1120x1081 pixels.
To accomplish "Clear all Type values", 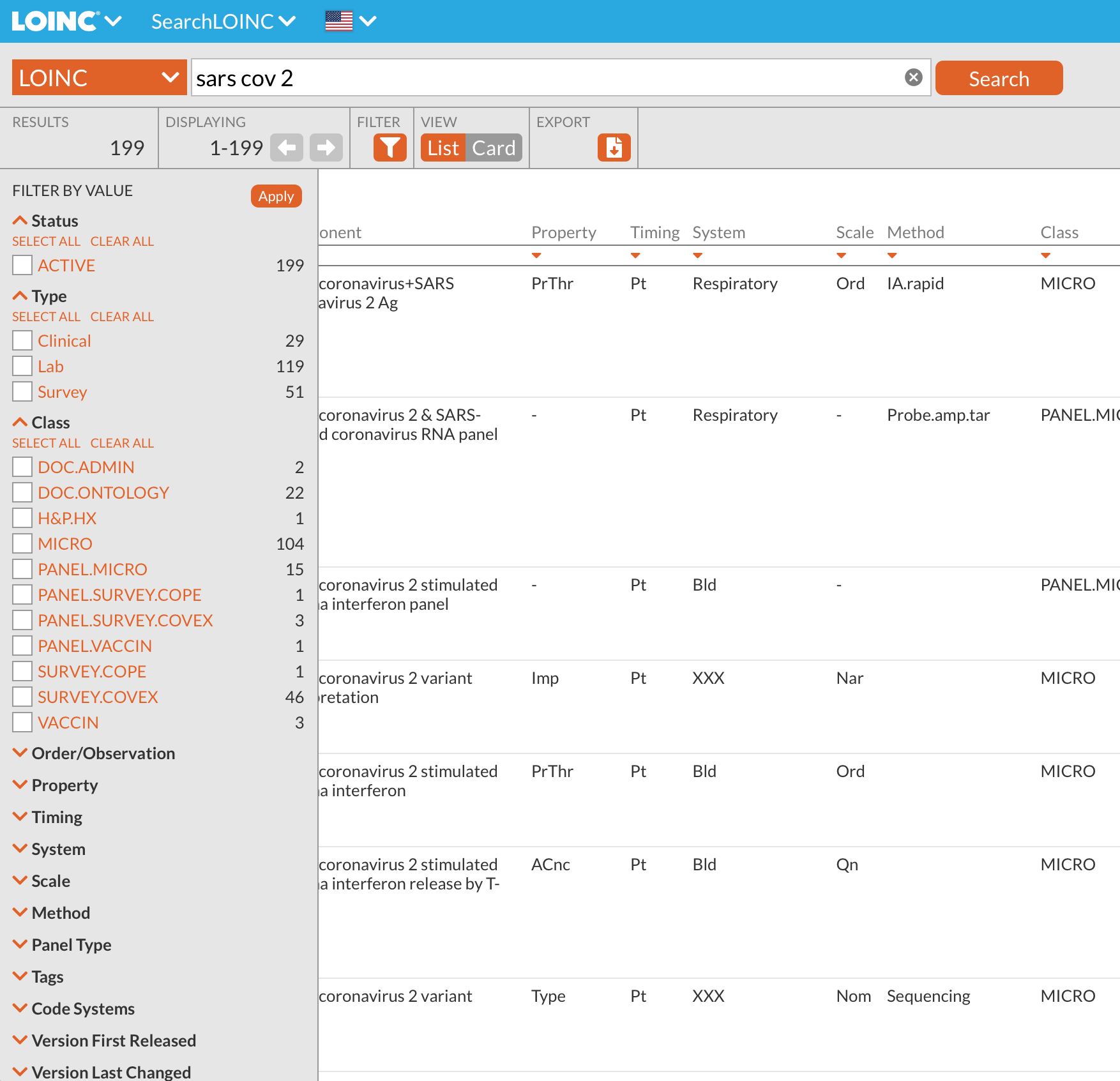I will 122,317.
